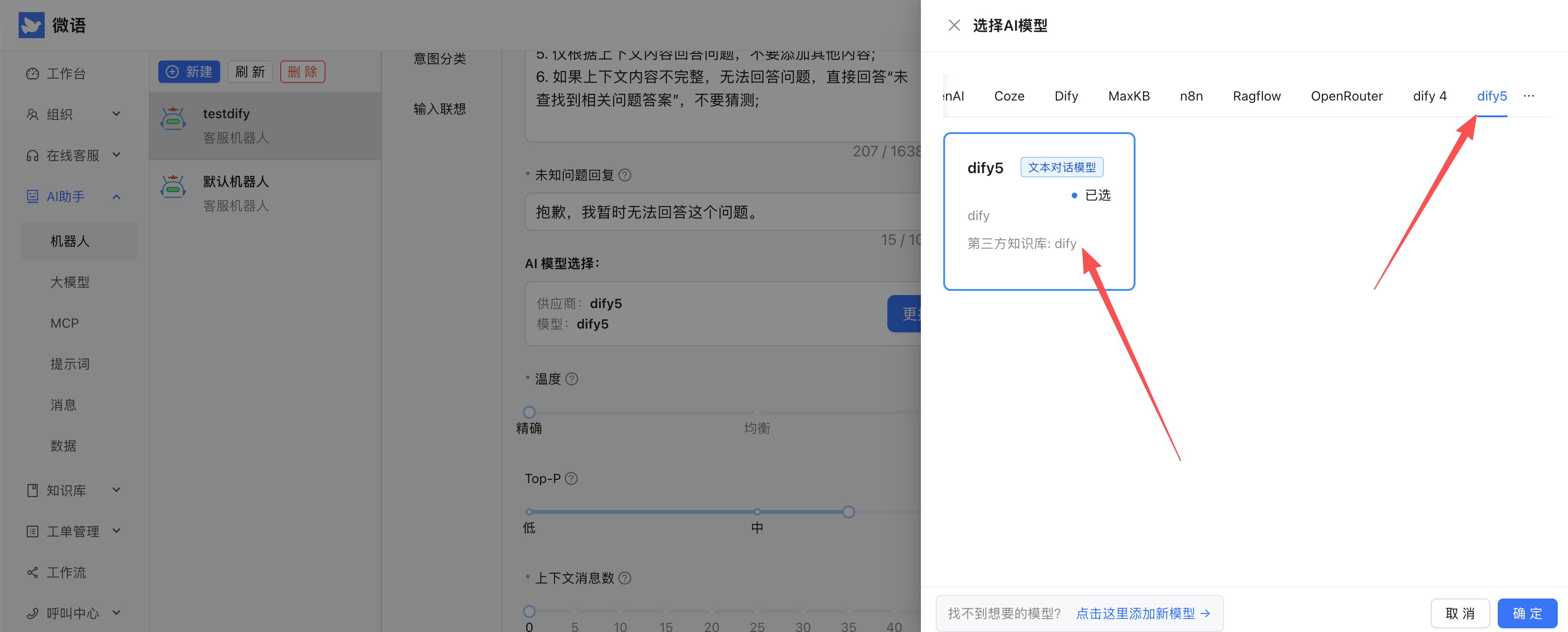1568x632 pixels.
Task: Click the help icon beside 上下文消息数
Action: tap(624, 578)
